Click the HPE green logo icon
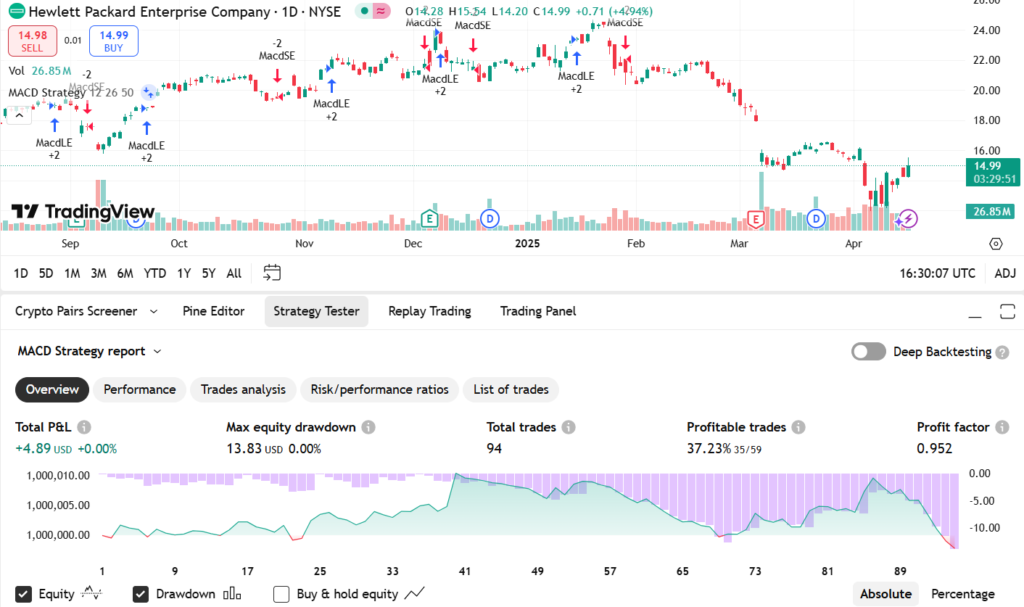The width and height of the screenshot is (1024, 607). [16, 11]
